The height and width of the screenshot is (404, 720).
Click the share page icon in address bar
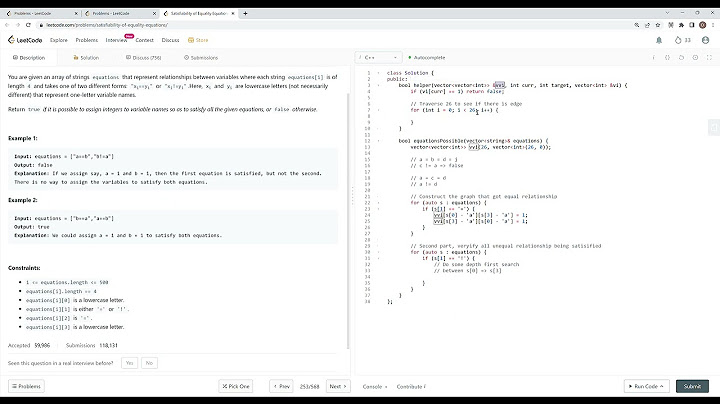647,25
